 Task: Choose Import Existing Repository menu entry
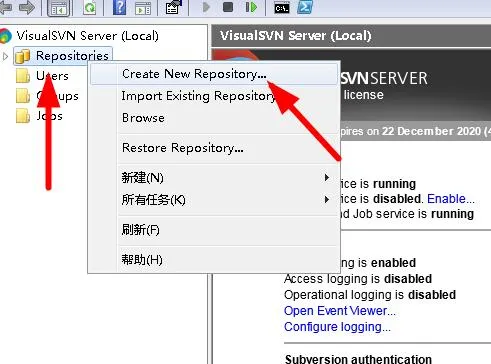pyautogui.click(x=214, y=96)
